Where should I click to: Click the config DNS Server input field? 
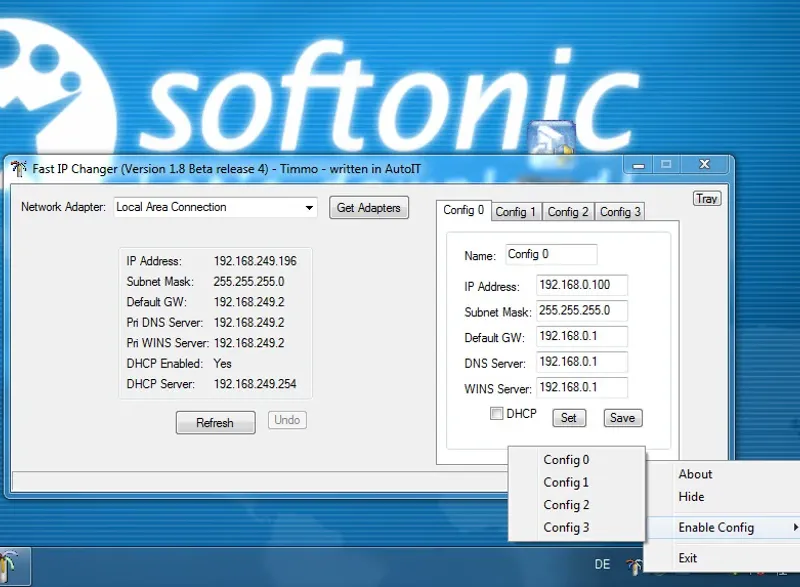coord(582,362)
